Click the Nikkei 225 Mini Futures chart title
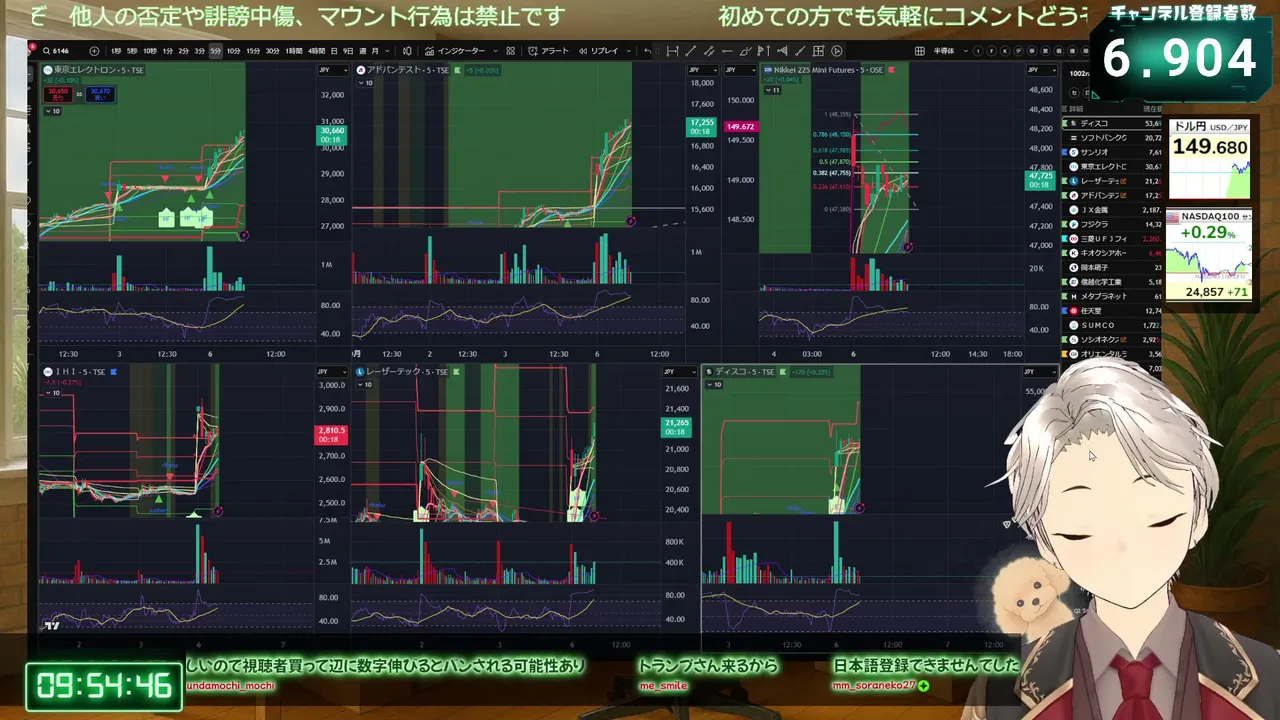This screenshot has width=1280, height=720. pyautogui.click(x=830, y=70)
